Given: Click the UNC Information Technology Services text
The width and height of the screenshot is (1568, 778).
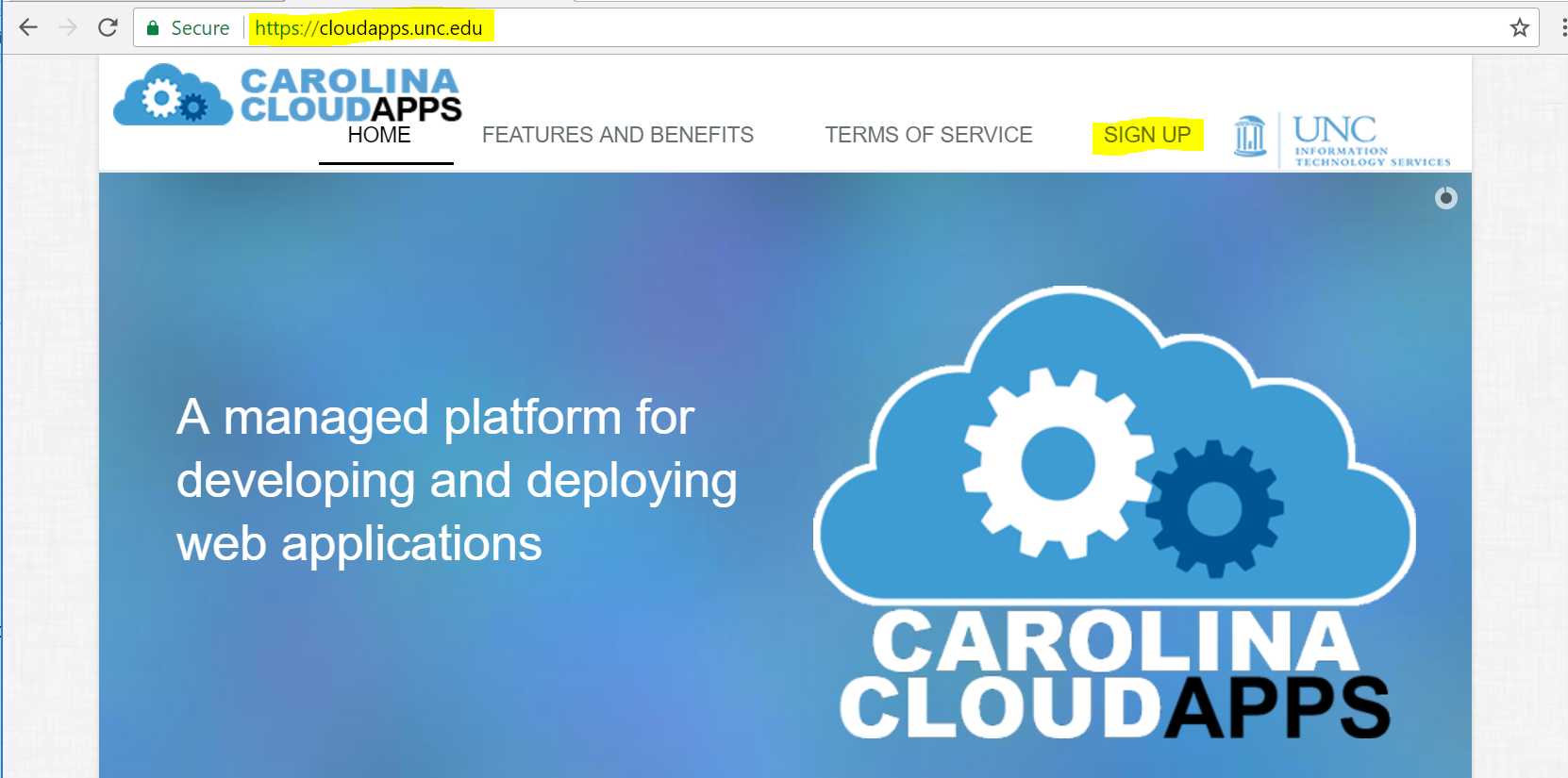Looking at the screenshot, I should 1370,142.
